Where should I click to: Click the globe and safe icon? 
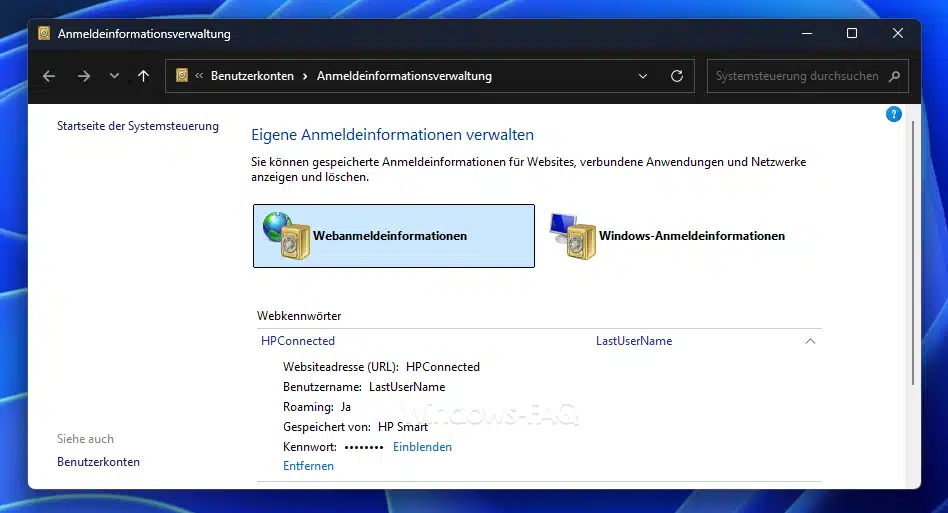click(x=286, y=236)
